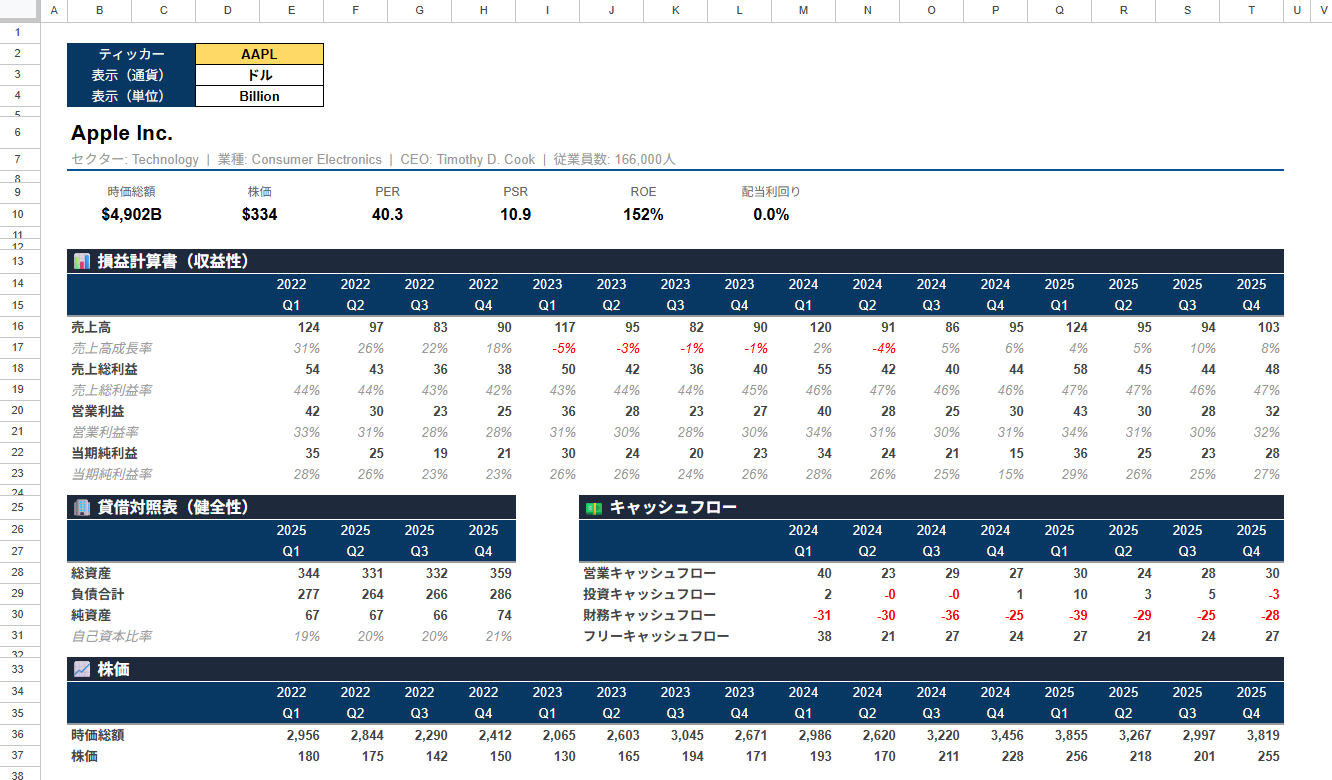Viewport: 1332px width, 780px height.
Task: Select the ドル currency cell
Action: [260, 75]
